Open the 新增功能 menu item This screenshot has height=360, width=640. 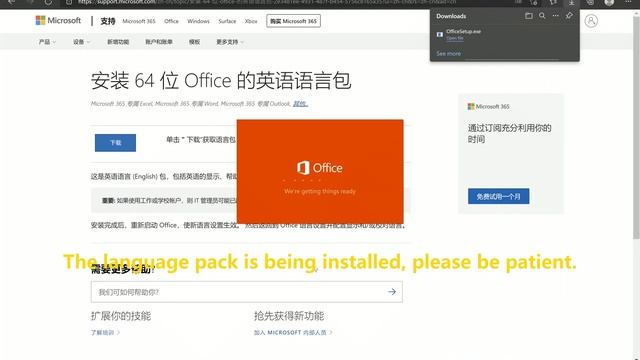(x=118, y=42)
